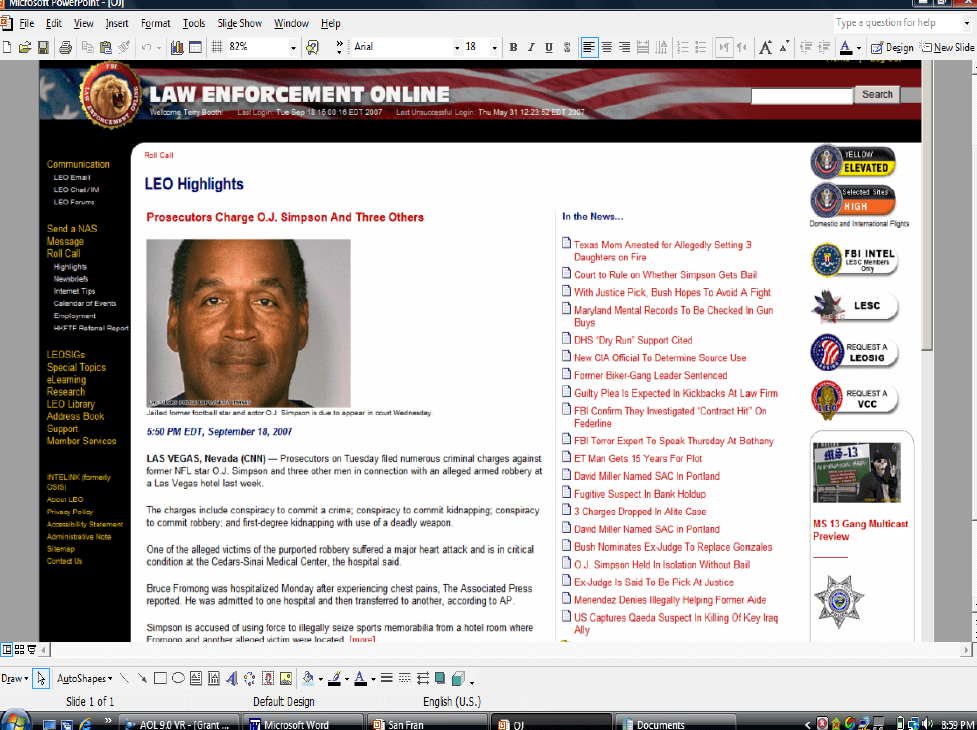Toggle Italic formatting
The height and width of the screenshot is (730, 977).
tap(531, 47)
